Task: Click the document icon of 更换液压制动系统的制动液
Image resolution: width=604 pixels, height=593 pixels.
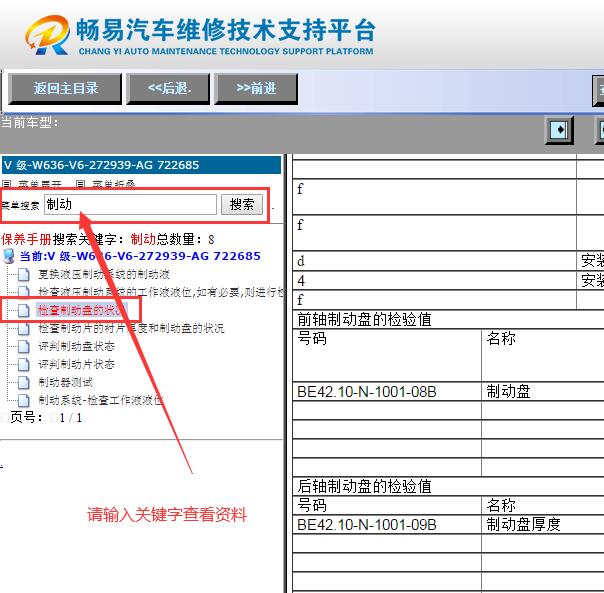Action: coord(23,275)
